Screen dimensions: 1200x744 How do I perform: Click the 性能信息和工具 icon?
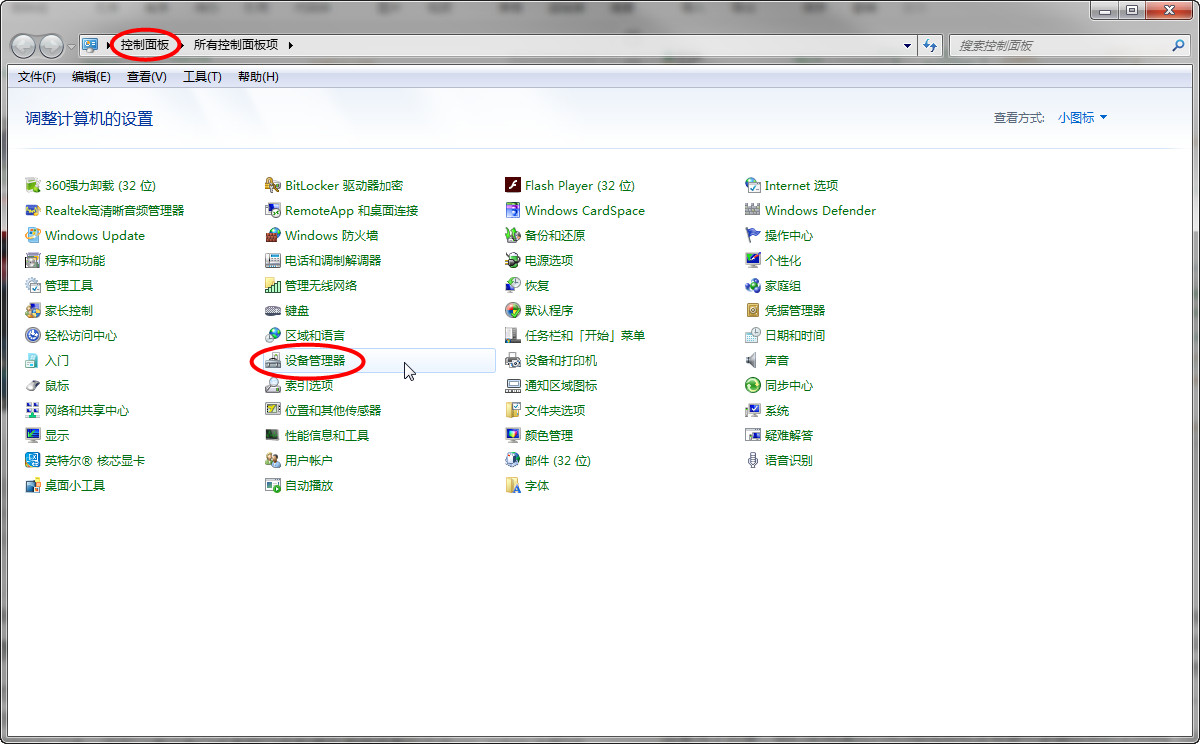point(273,435)
